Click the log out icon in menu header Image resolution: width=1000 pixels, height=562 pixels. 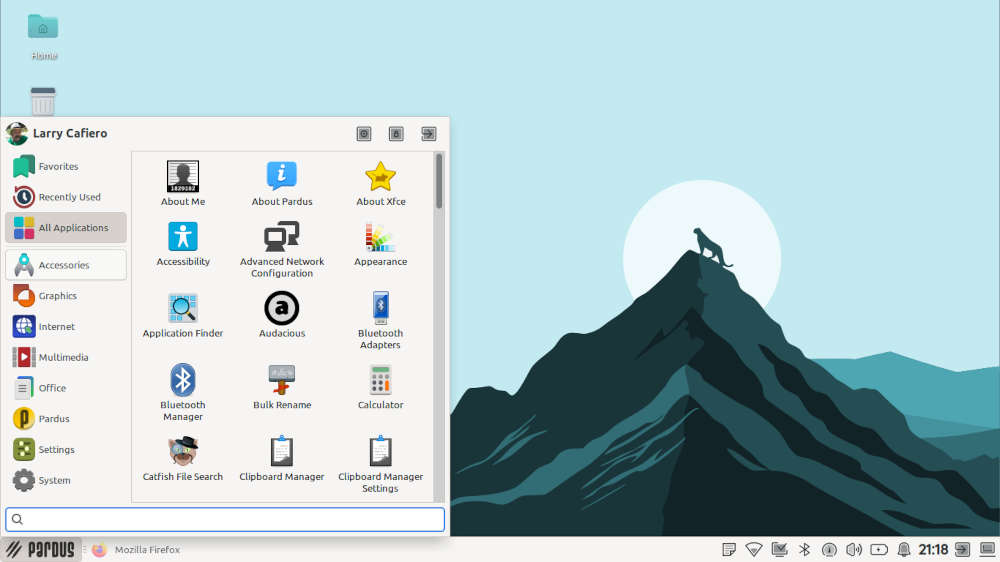click(428, 133)
